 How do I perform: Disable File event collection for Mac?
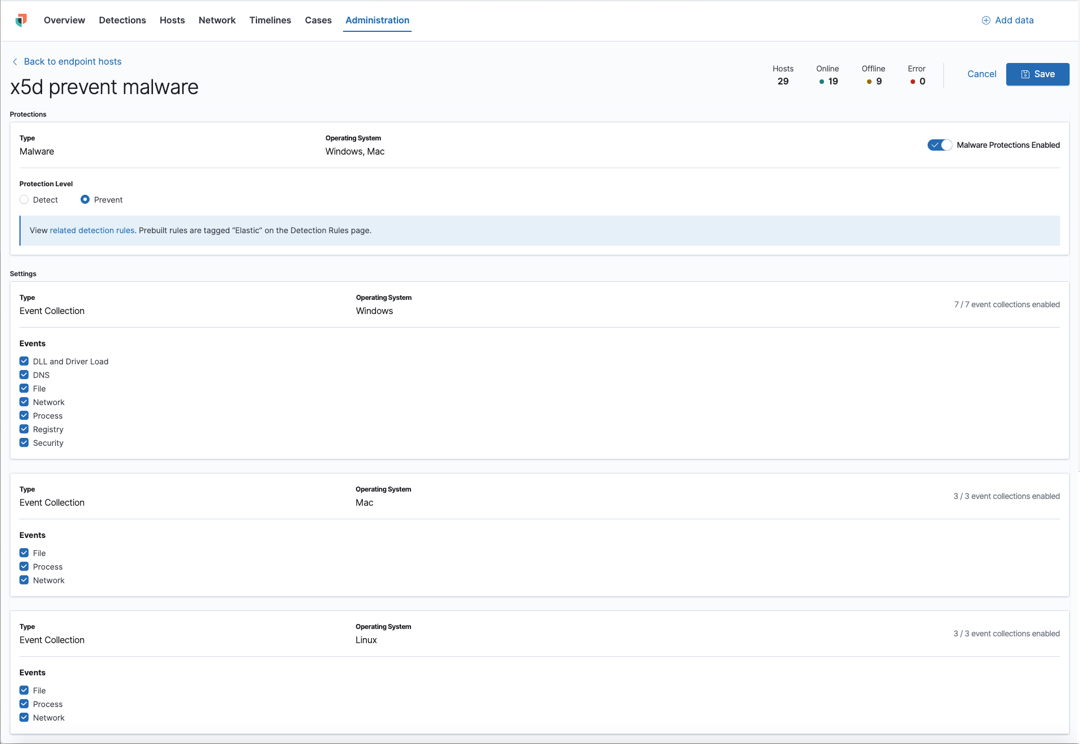24,553
